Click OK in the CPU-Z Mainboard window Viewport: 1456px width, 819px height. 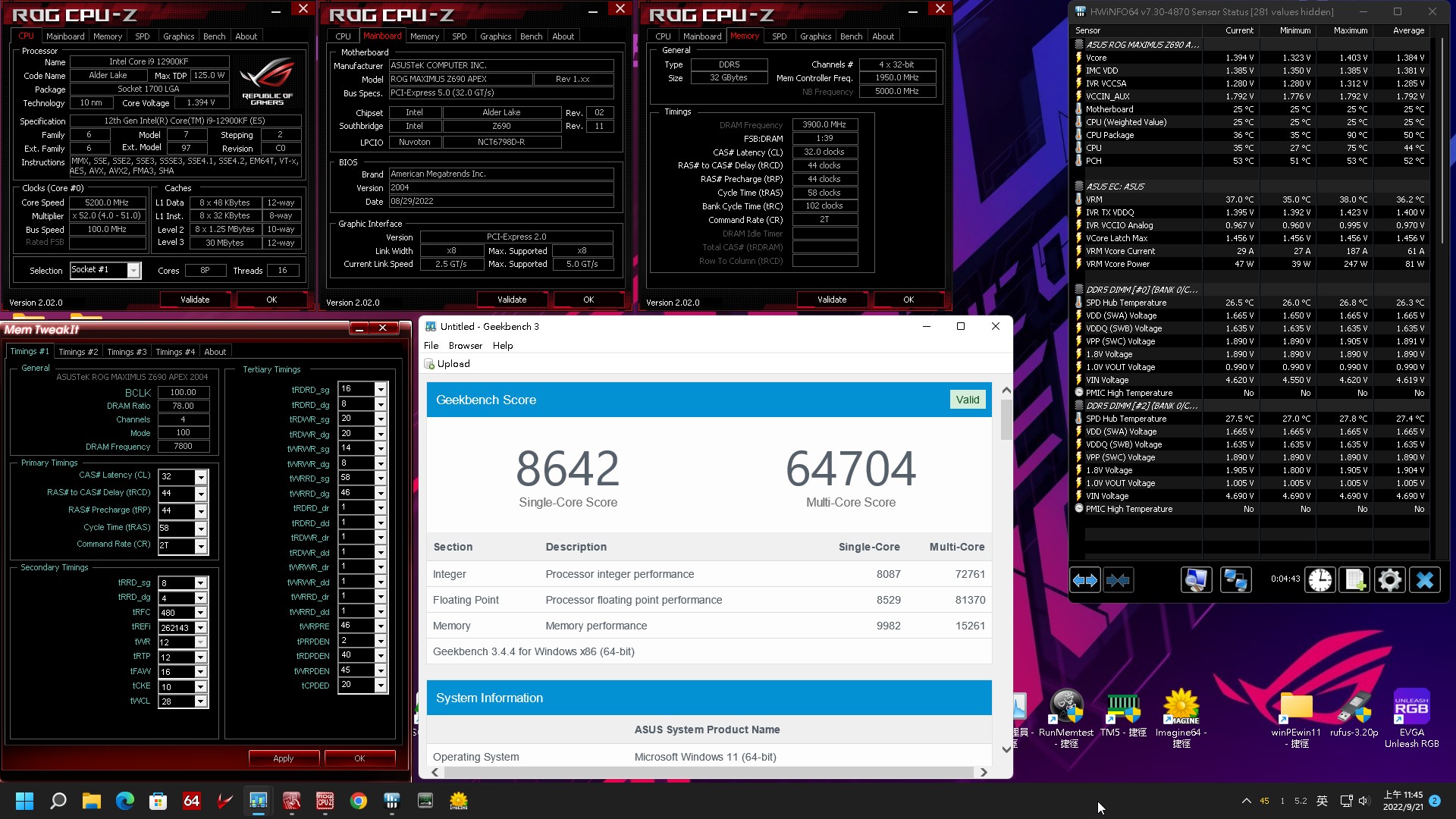click(588, 300)
